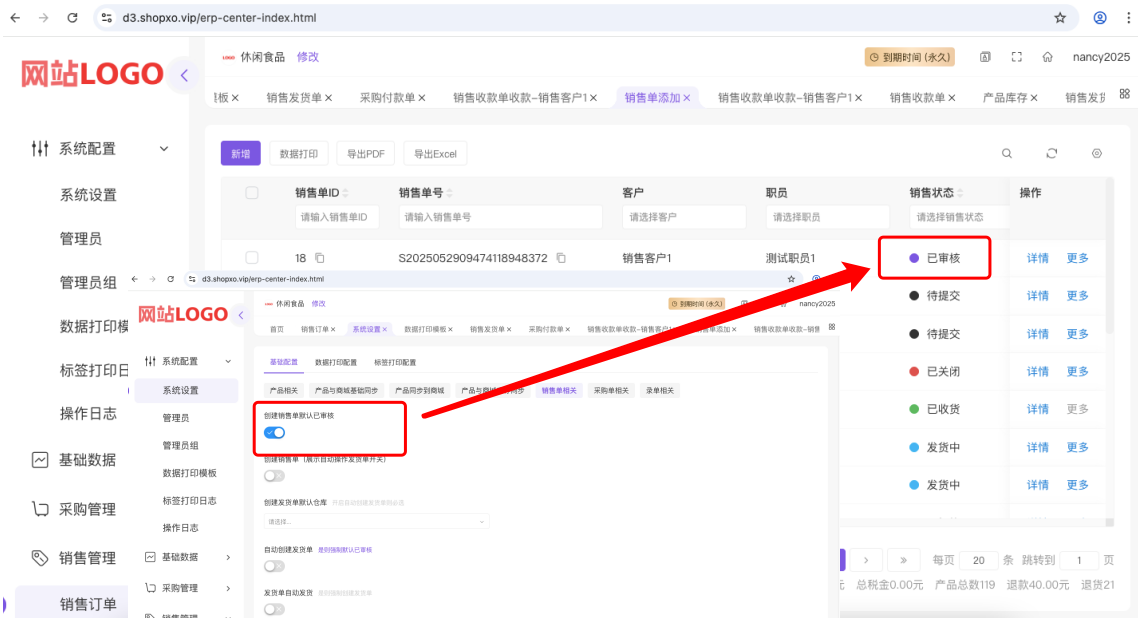Select the 录单相关 settings category
Screen dimensions: 1138x618
tap(660, 390)
